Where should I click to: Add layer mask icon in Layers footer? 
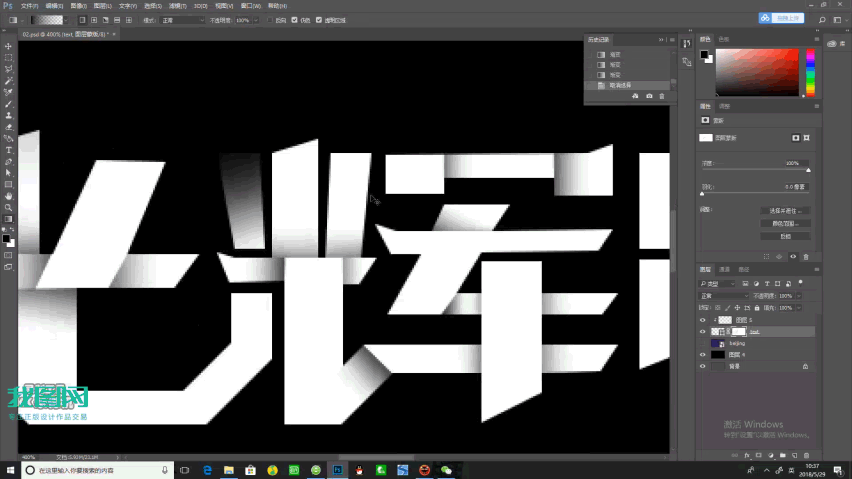(759, 456)
